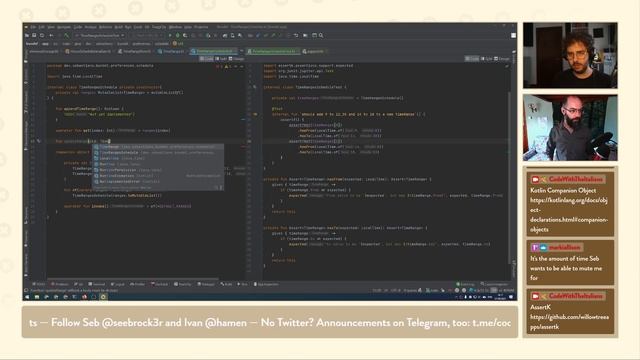
Task: Switch to the TimeRange.kt editor tab
Action: [172, 51]
